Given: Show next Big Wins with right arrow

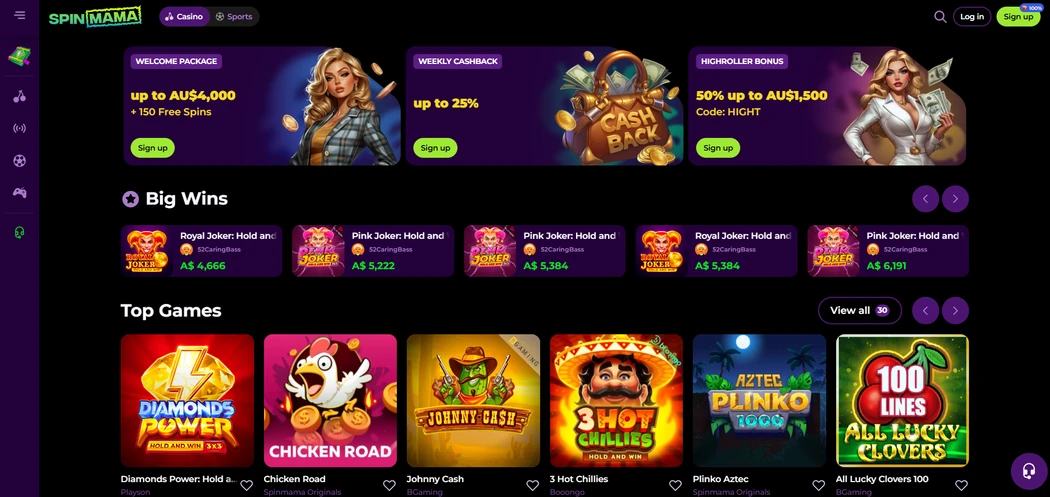Looking at the screenshot, I should click(955, 199).
